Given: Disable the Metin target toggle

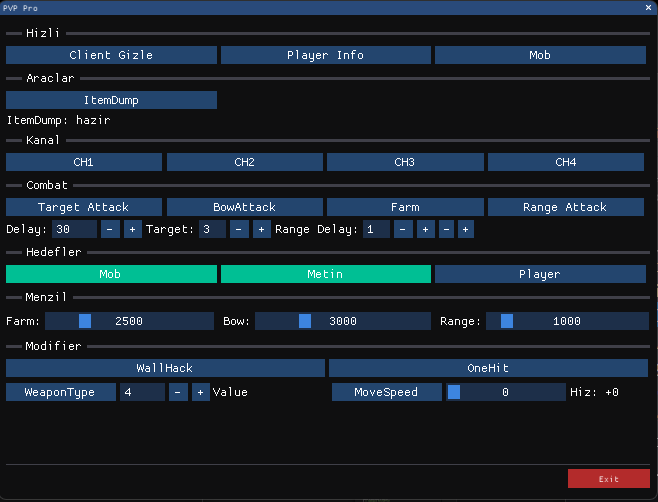Looking at the screenshot, I should click(325, 274).
